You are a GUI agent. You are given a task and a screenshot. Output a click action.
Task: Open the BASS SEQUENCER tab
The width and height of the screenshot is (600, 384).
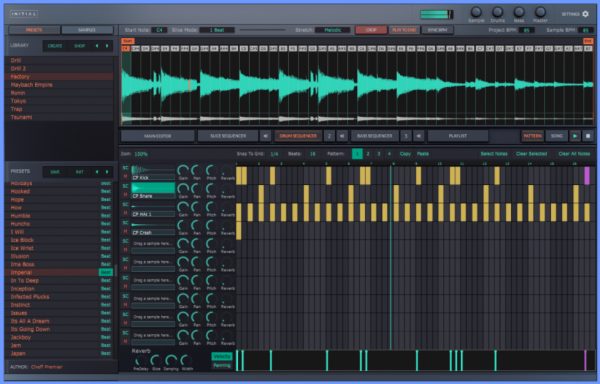(x=375, y=136)
